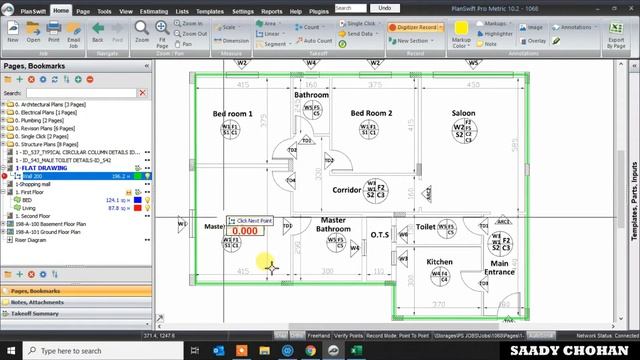Switch to Notes, Attachments panel
The image size is (640, 360).
tap(76, 302)
